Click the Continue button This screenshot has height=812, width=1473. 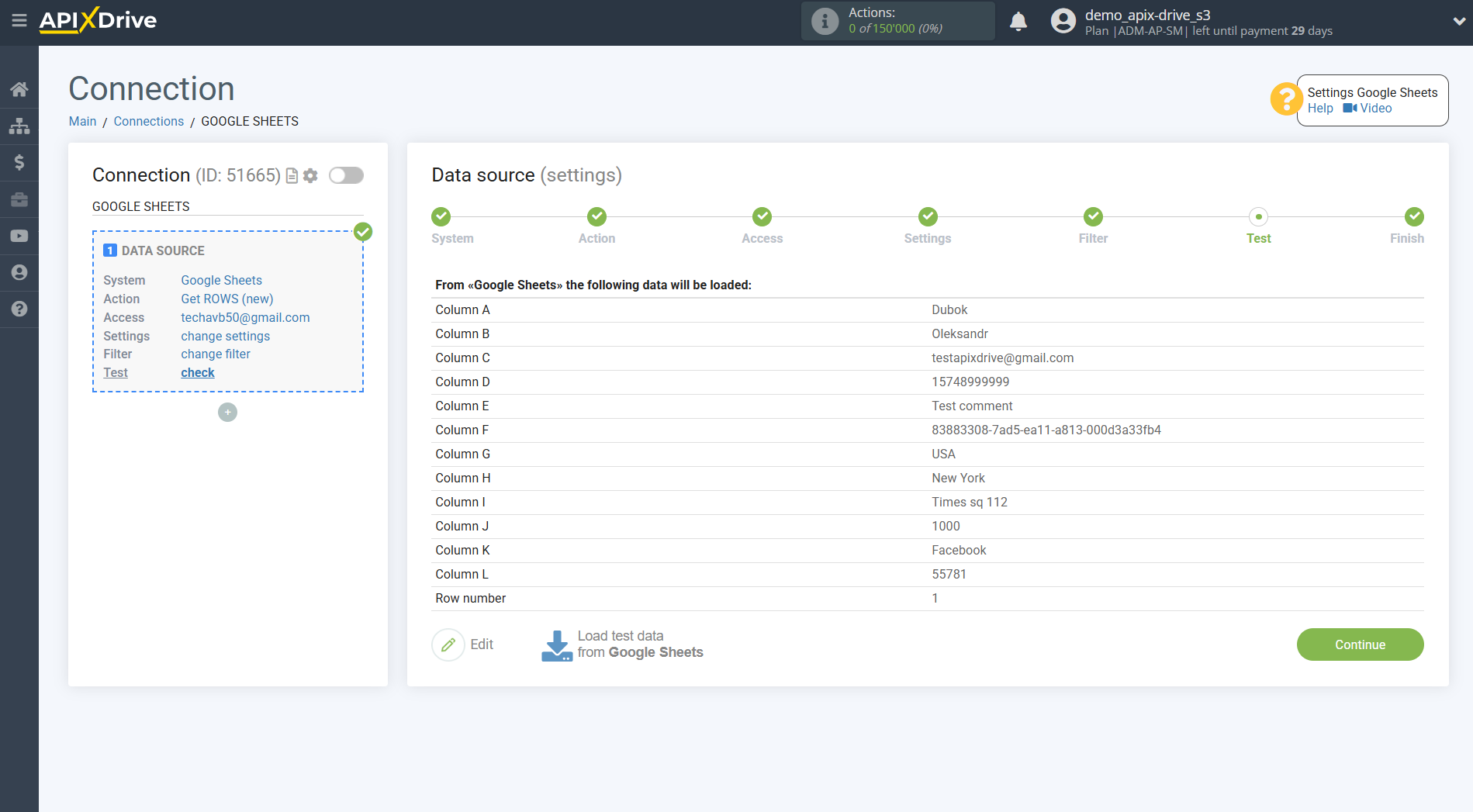pos(1360,644)
